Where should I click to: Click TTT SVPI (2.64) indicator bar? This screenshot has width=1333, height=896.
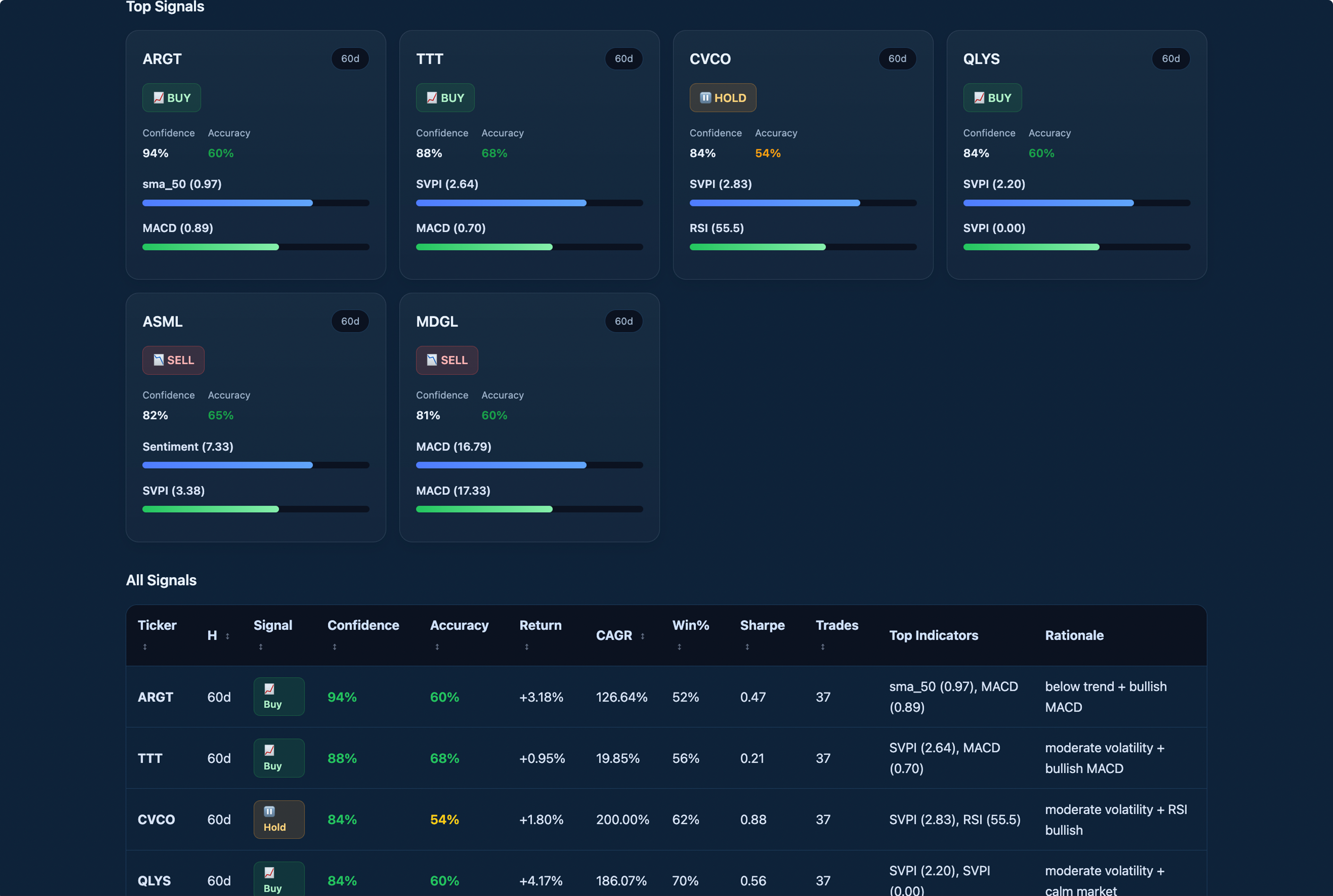(x=530, y=203)
